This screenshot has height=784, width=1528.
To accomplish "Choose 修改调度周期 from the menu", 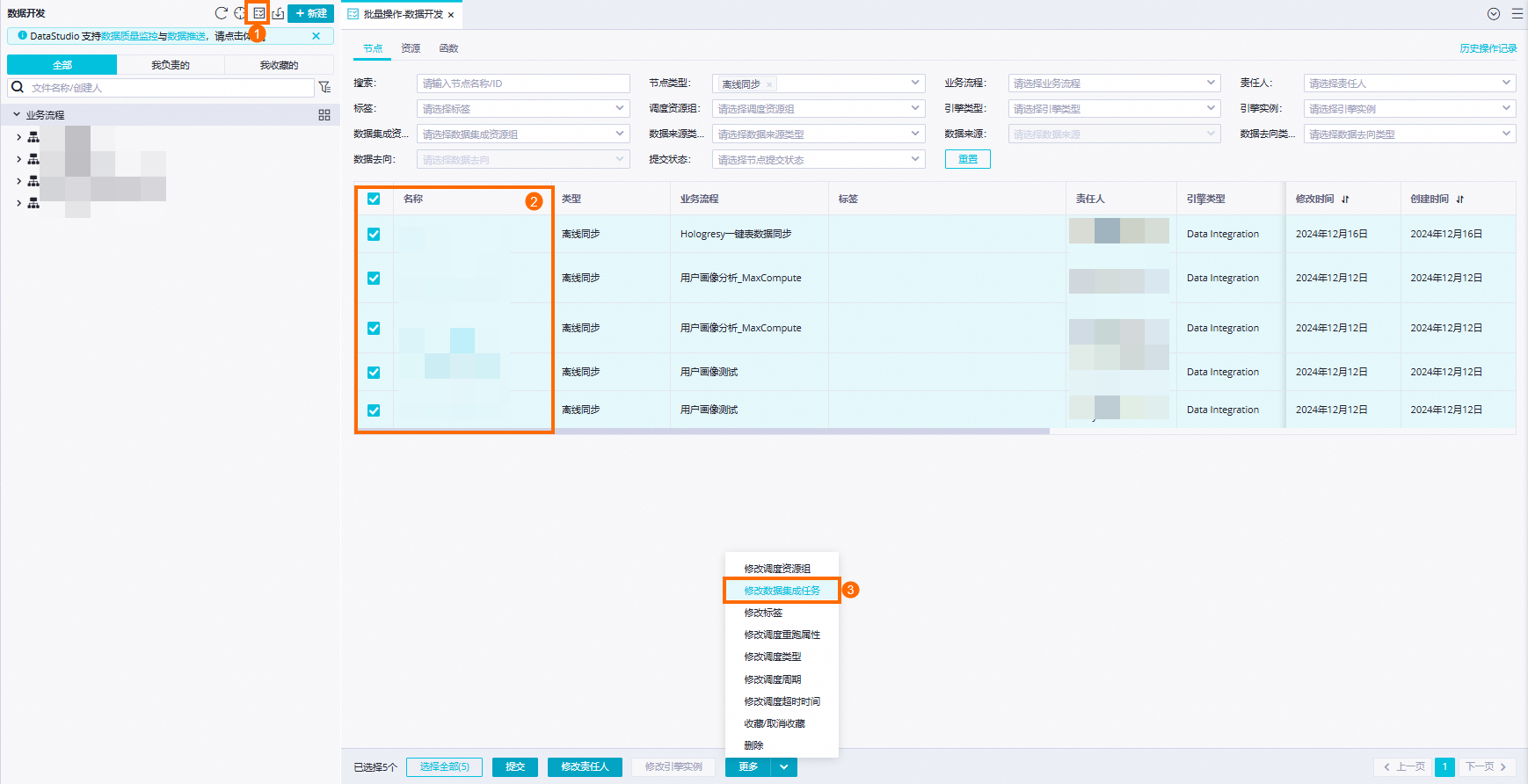I will pyautogui.click(x=782, y=679).
